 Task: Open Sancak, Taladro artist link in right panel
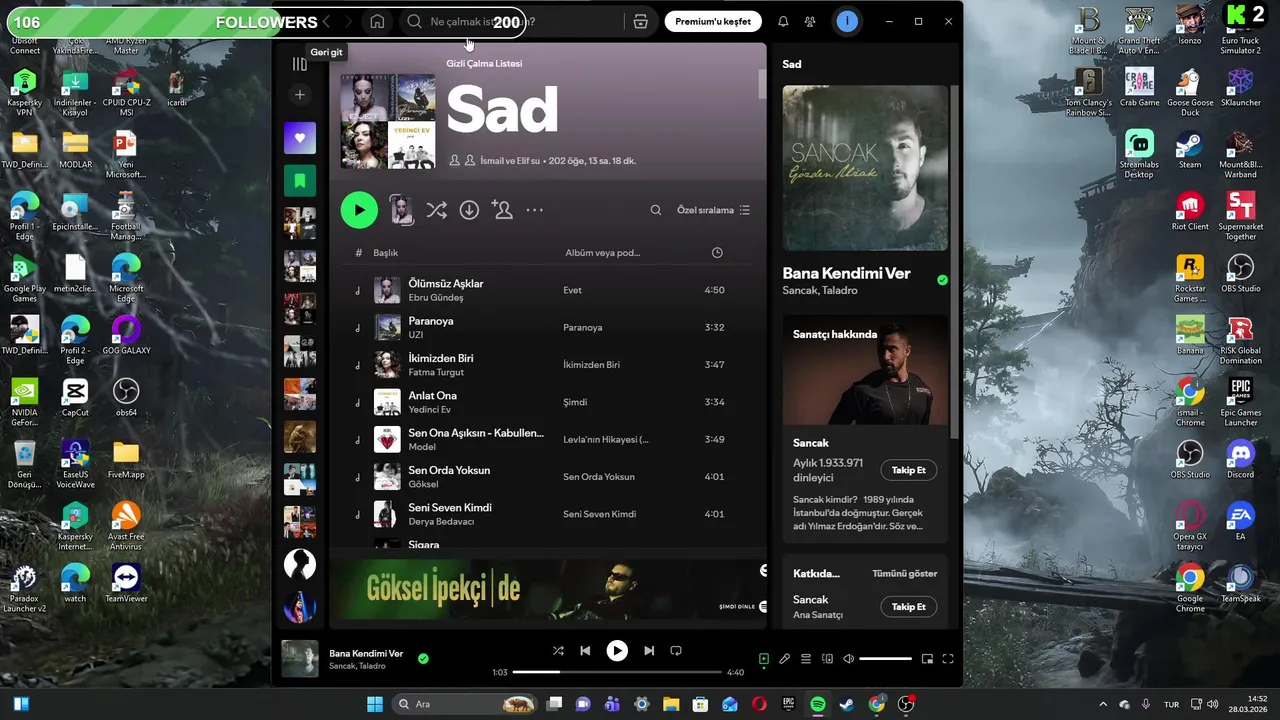(820, 291)
